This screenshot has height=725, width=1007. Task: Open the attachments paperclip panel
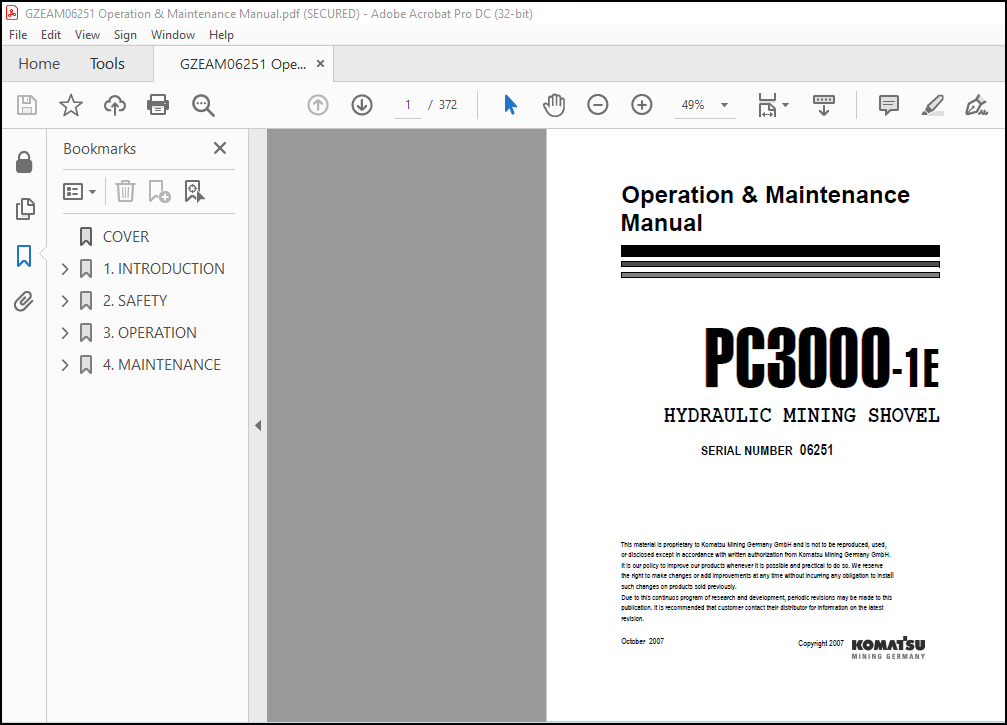[24, 301]
